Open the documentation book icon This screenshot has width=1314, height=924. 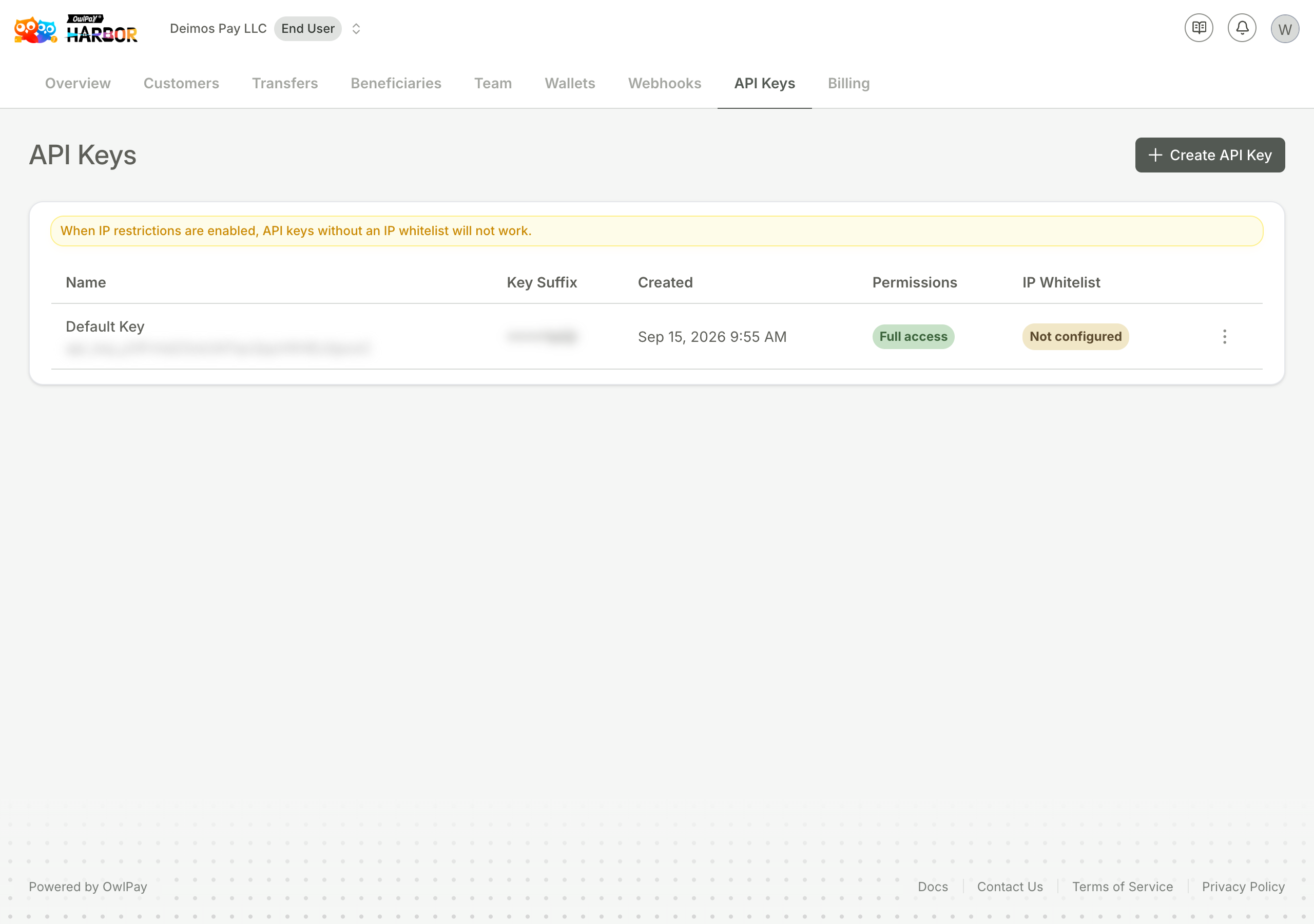[1199, 28]
